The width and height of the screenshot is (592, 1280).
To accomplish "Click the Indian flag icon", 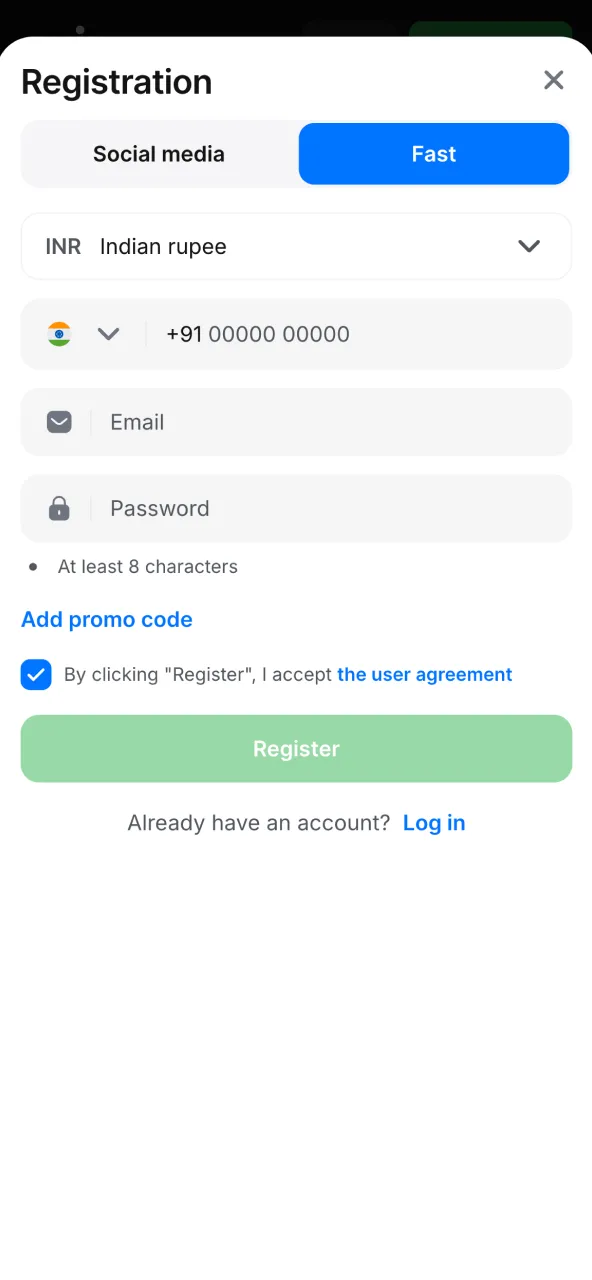I will (x=59, y=333).
